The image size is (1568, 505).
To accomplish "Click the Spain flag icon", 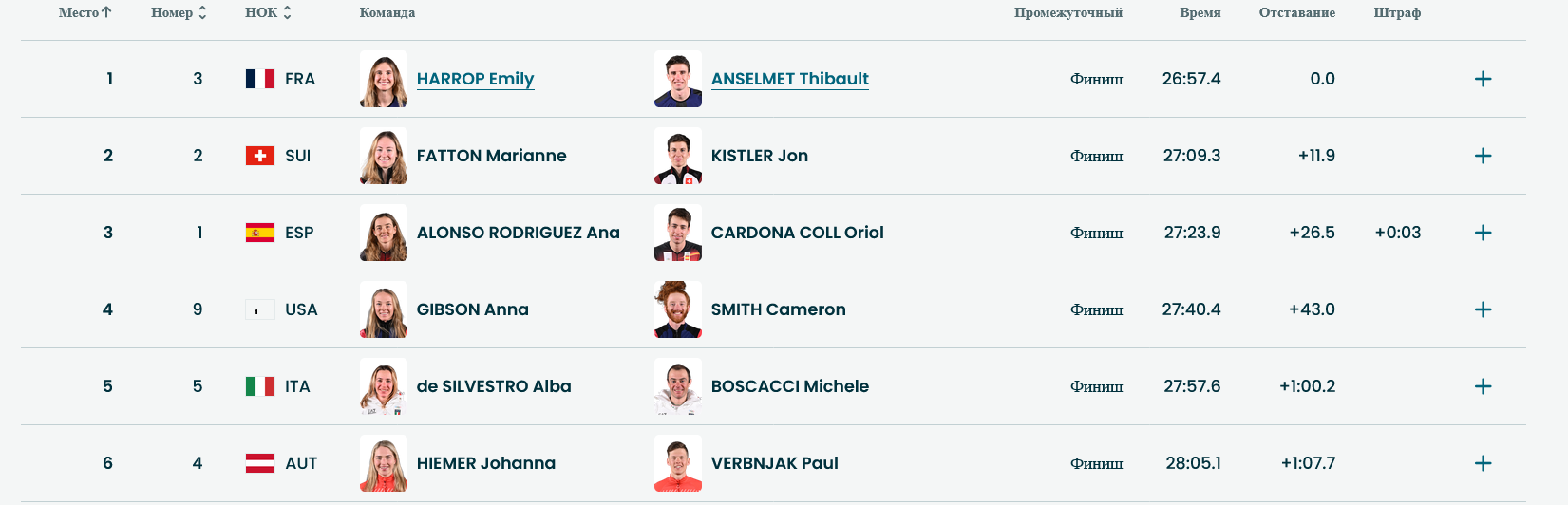I will 260,233.
